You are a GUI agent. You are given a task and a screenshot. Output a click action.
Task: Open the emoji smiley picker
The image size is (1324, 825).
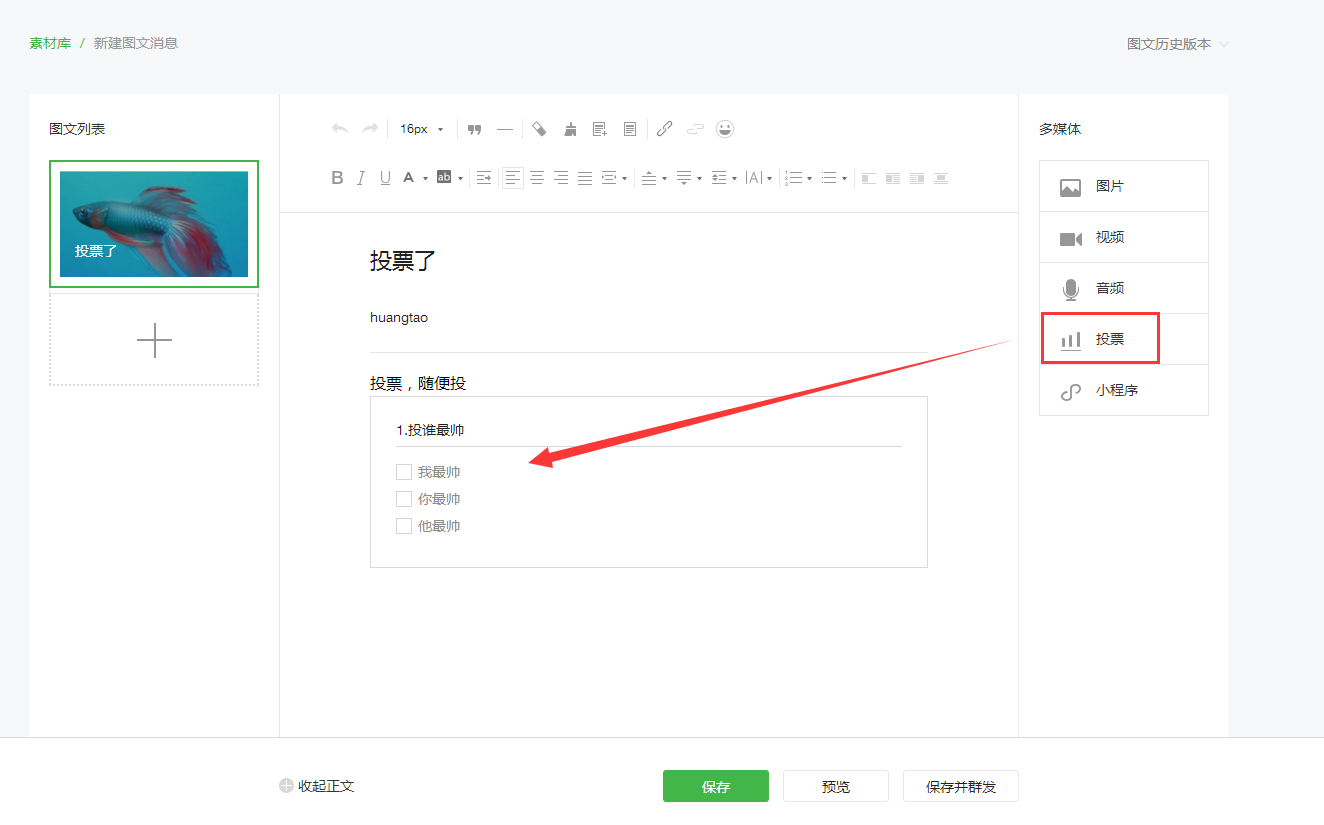click(725, 128)
